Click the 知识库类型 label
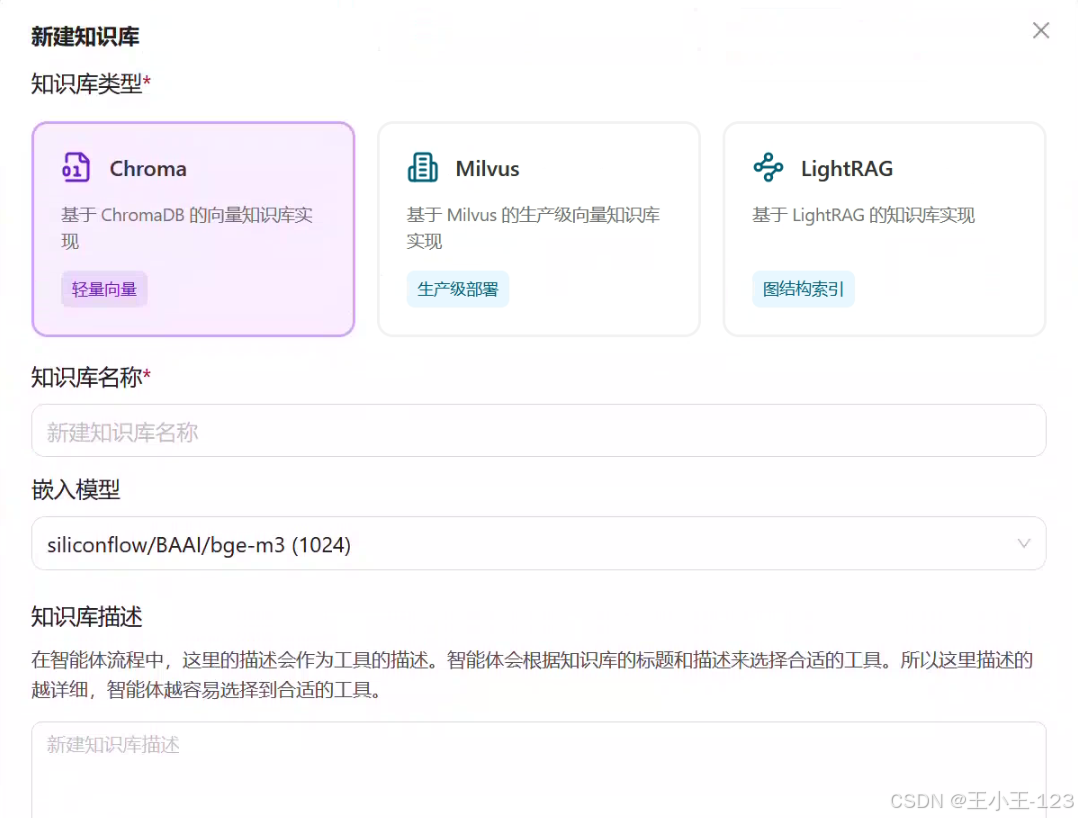1078x818 pixels. [87, 84]
